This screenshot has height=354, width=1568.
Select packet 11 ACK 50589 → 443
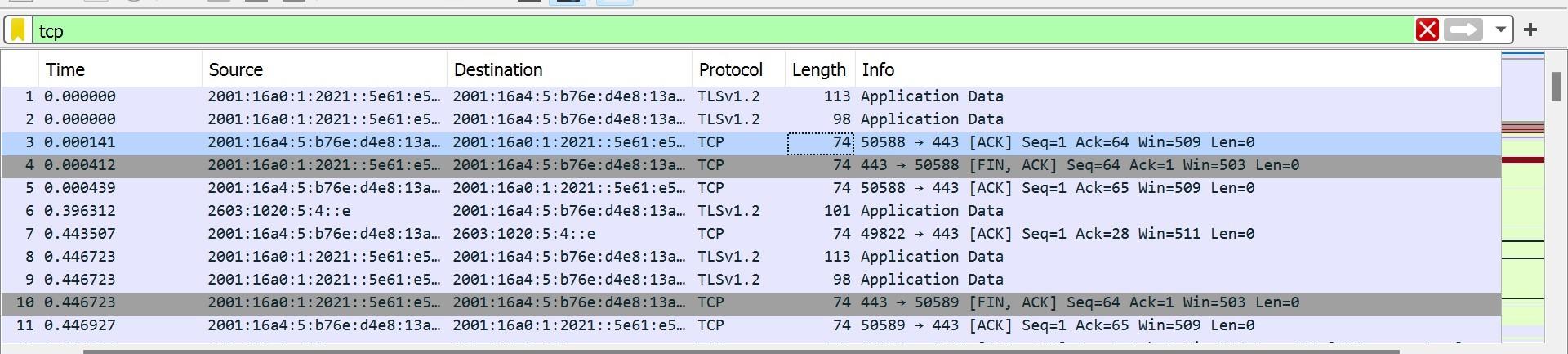coord(751,325)
